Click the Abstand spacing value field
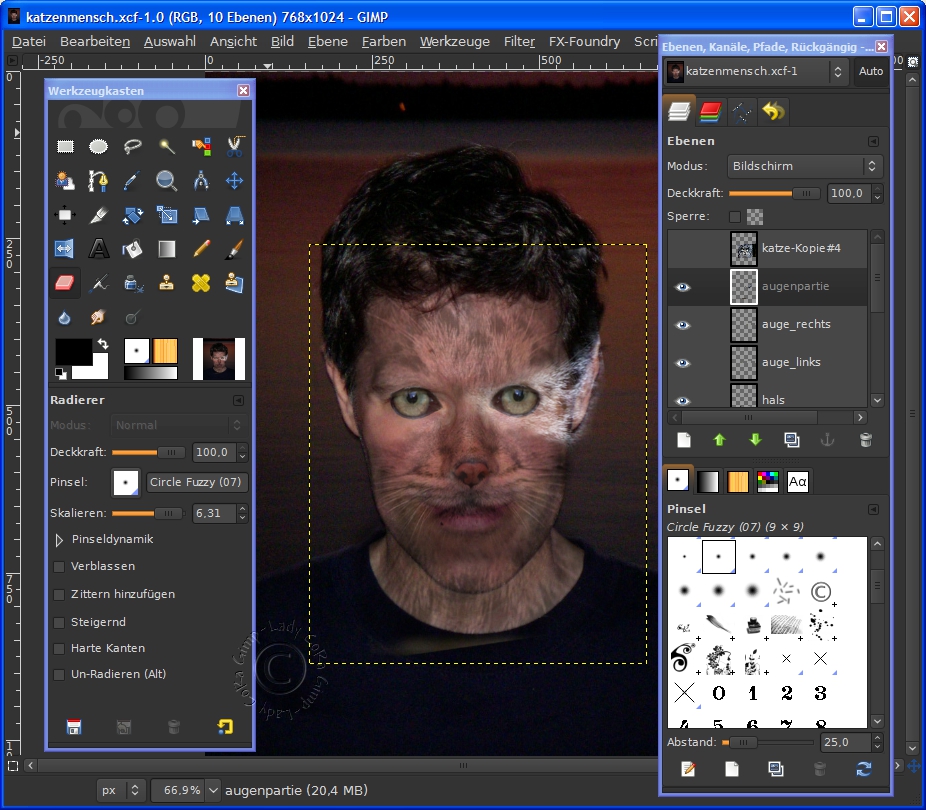The width and height of the screenshot is (926, 810). click(845, 742)
